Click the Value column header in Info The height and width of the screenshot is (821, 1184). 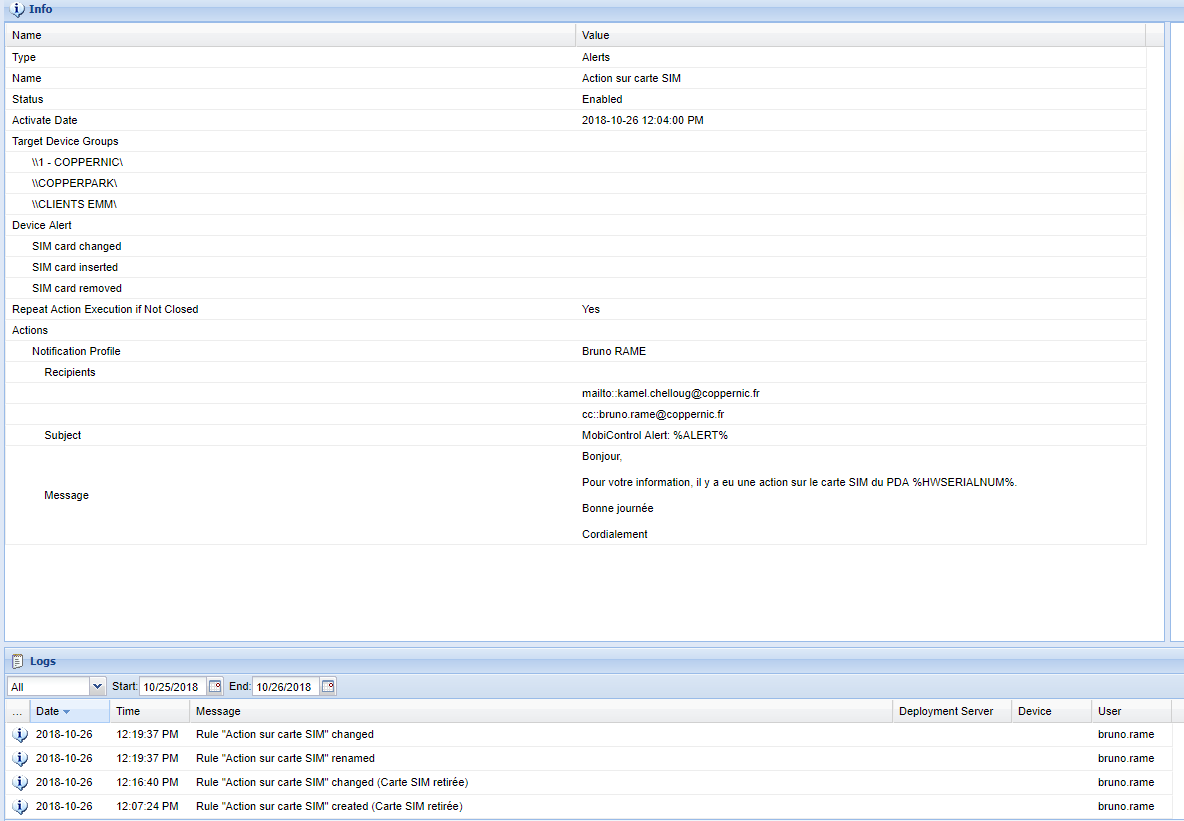click(x=596, y=35)
